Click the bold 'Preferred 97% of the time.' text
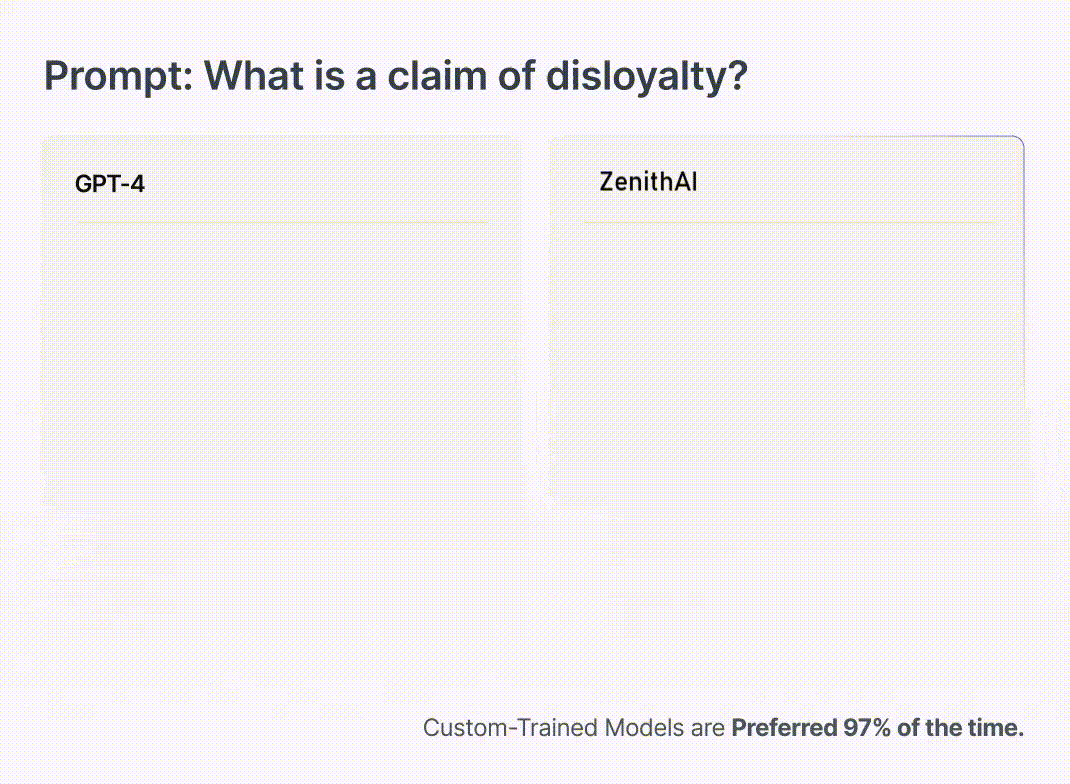Screen dimensions: 1070x784 [878, 727]
